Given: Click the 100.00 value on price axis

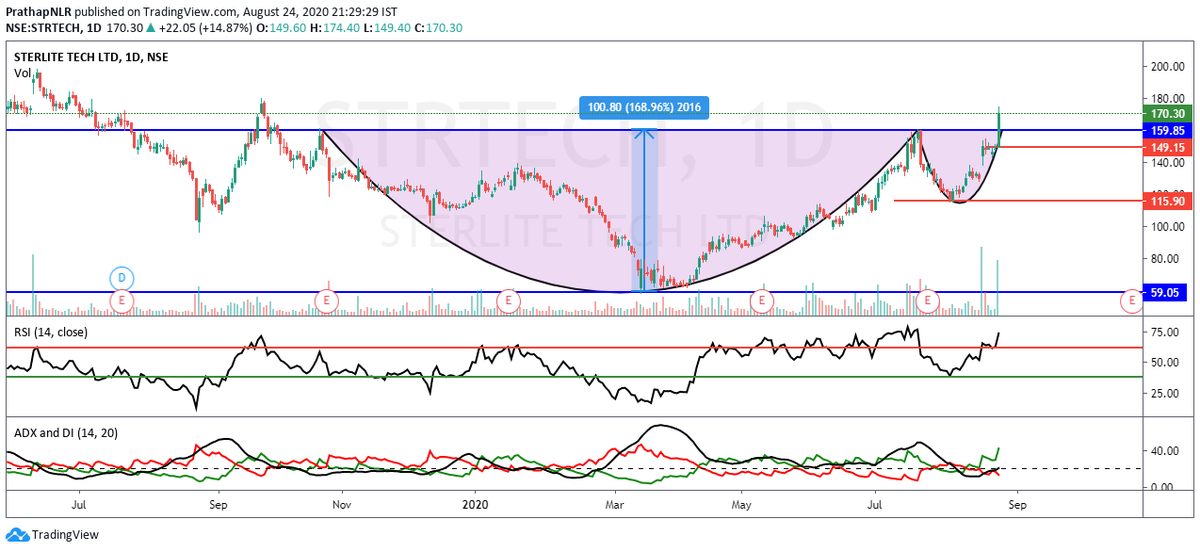Looking at the screenshot, I should (x=1166, y=226).
